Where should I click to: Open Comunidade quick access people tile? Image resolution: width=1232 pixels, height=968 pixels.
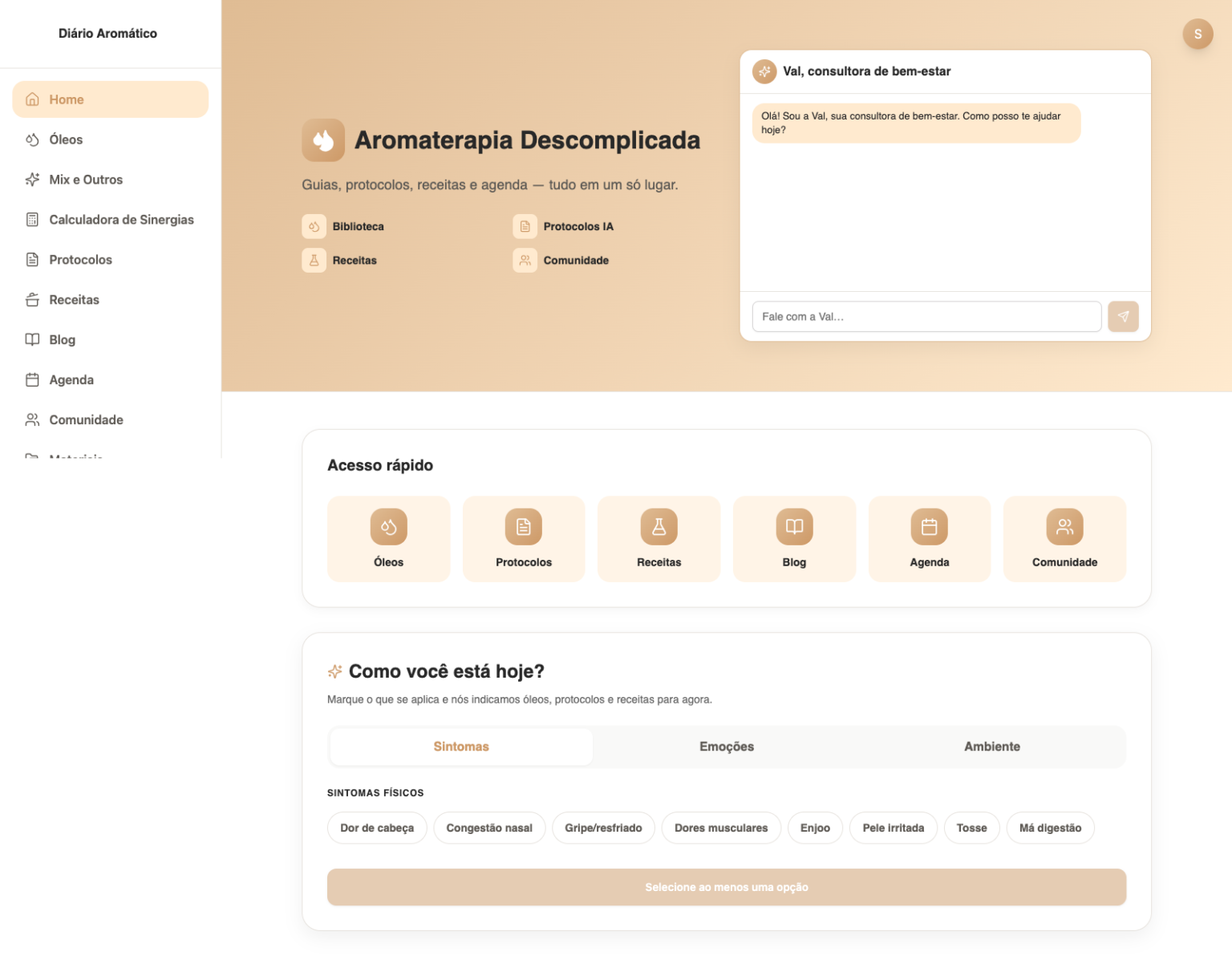pos(1064,538)
